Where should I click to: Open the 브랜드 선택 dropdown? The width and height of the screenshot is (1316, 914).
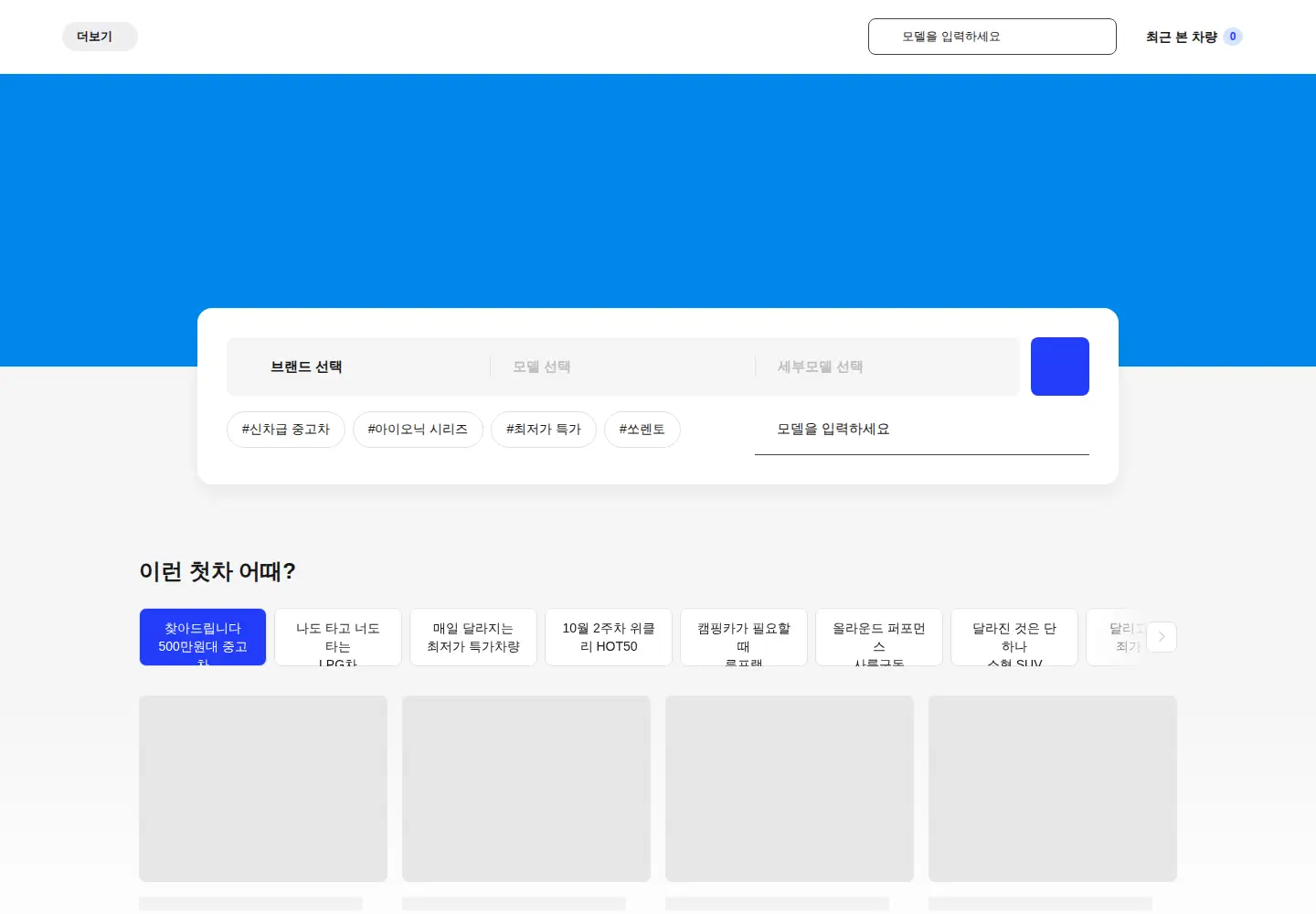358,367
